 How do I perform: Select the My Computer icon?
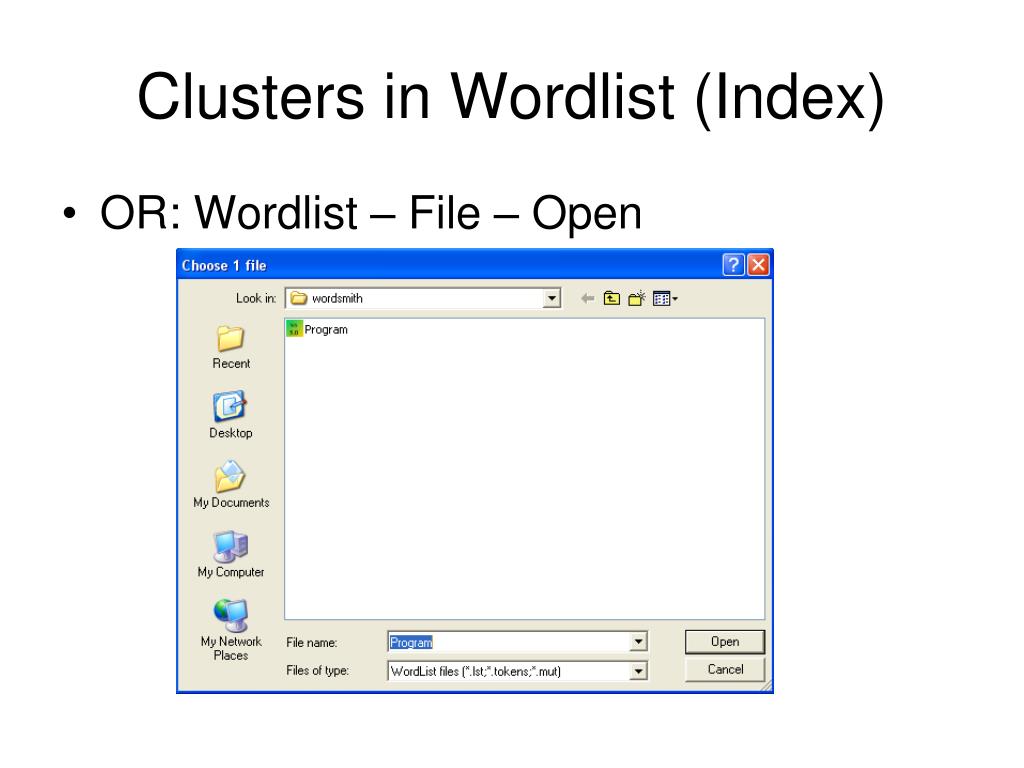click(x=231, y=546)
